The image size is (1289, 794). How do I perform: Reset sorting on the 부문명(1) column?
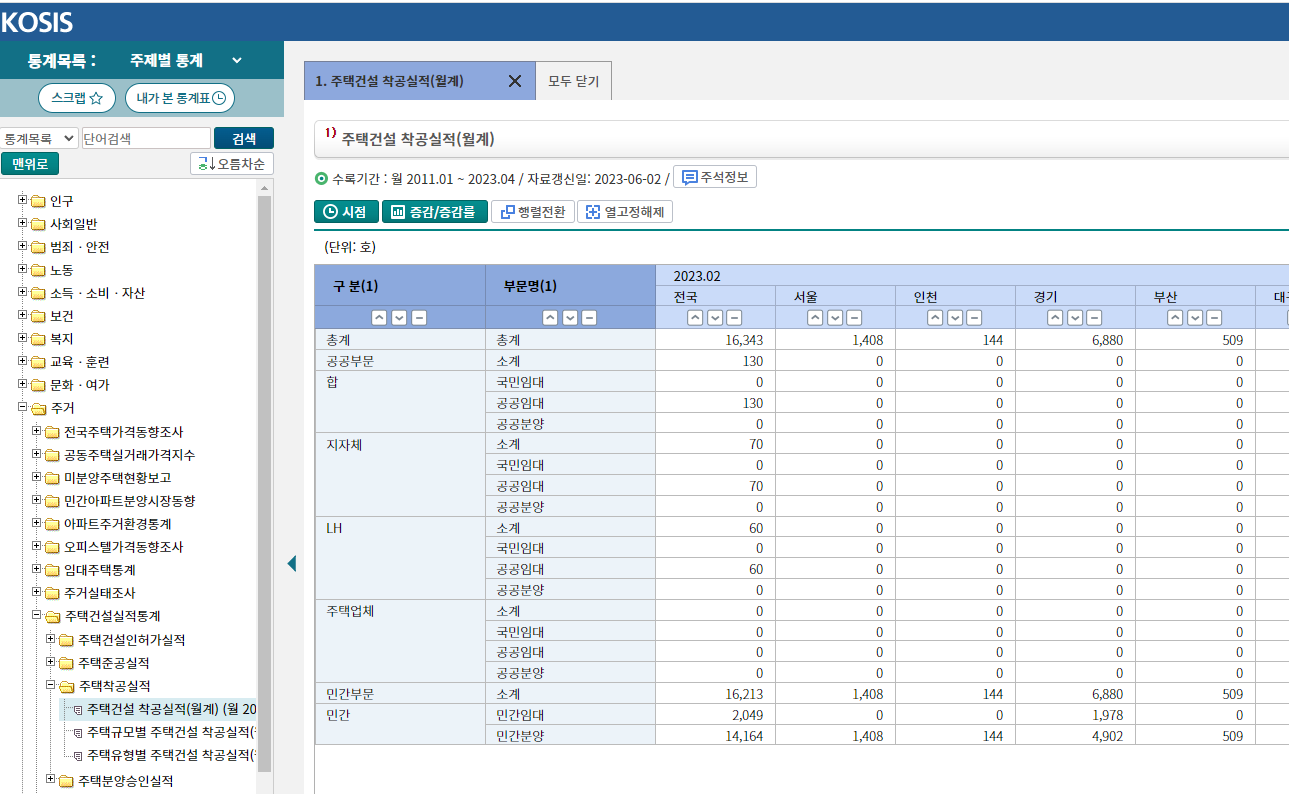click(589, 318)
